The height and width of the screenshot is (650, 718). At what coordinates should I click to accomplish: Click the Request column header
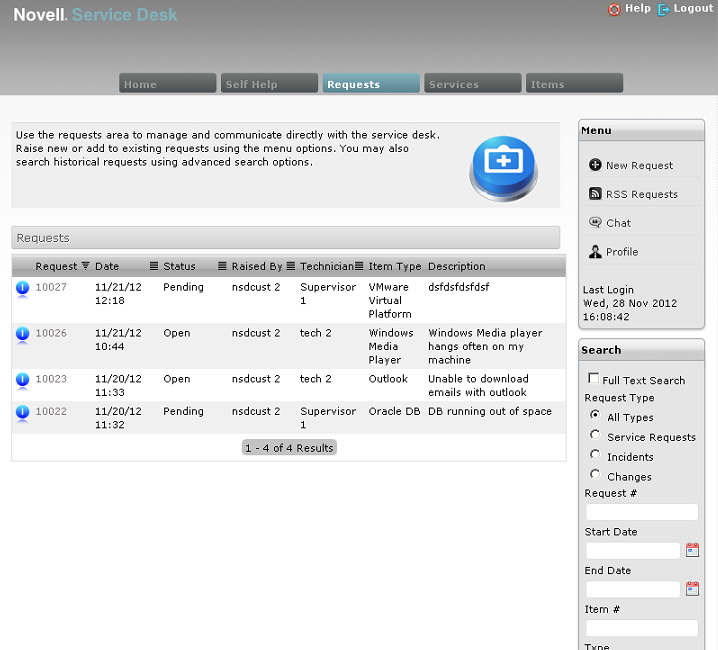point(56,266)
